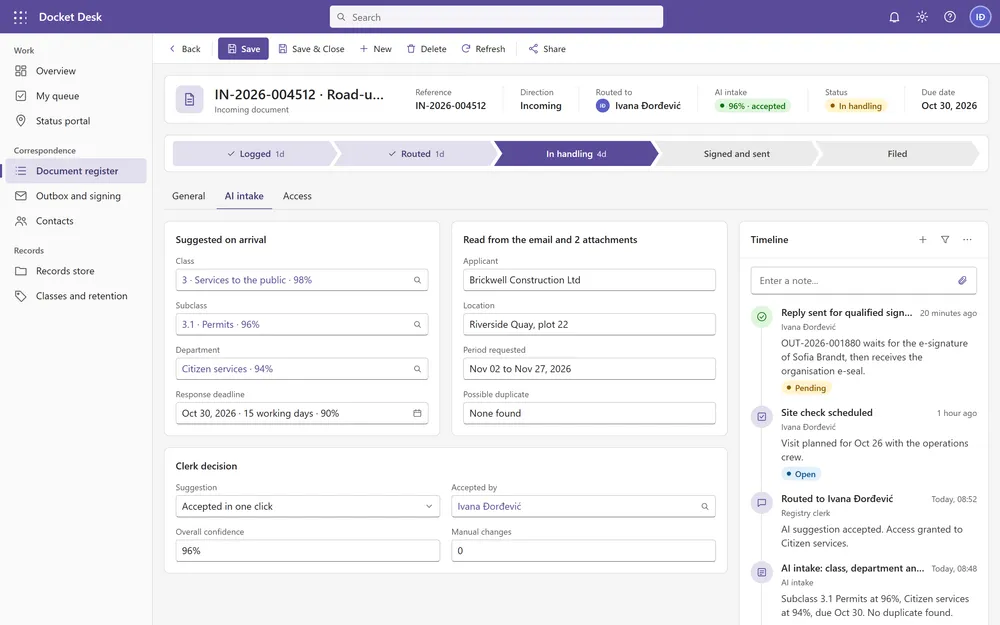Click the Applicant field
The image size is (1000, 625).
click(x=589, y=280)
